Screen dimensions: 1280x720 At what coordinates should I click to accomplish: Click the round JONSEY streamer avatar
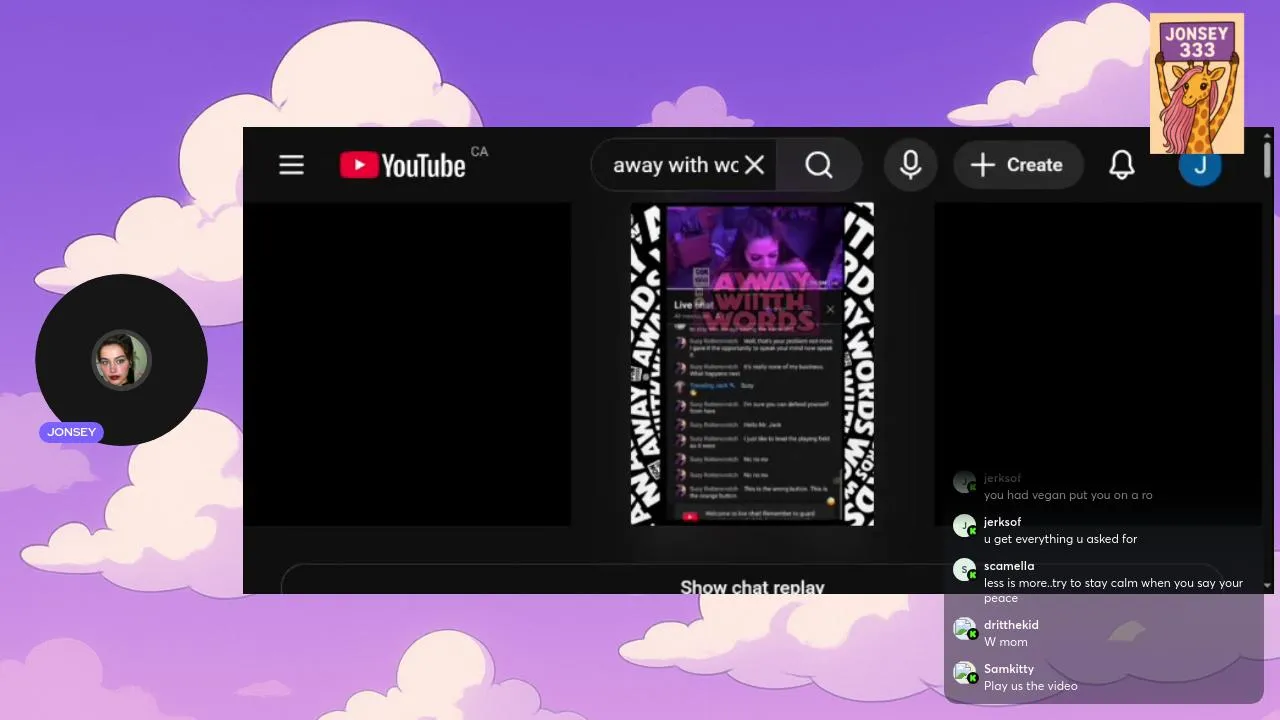pyautogui.click(x=121, y=360)
